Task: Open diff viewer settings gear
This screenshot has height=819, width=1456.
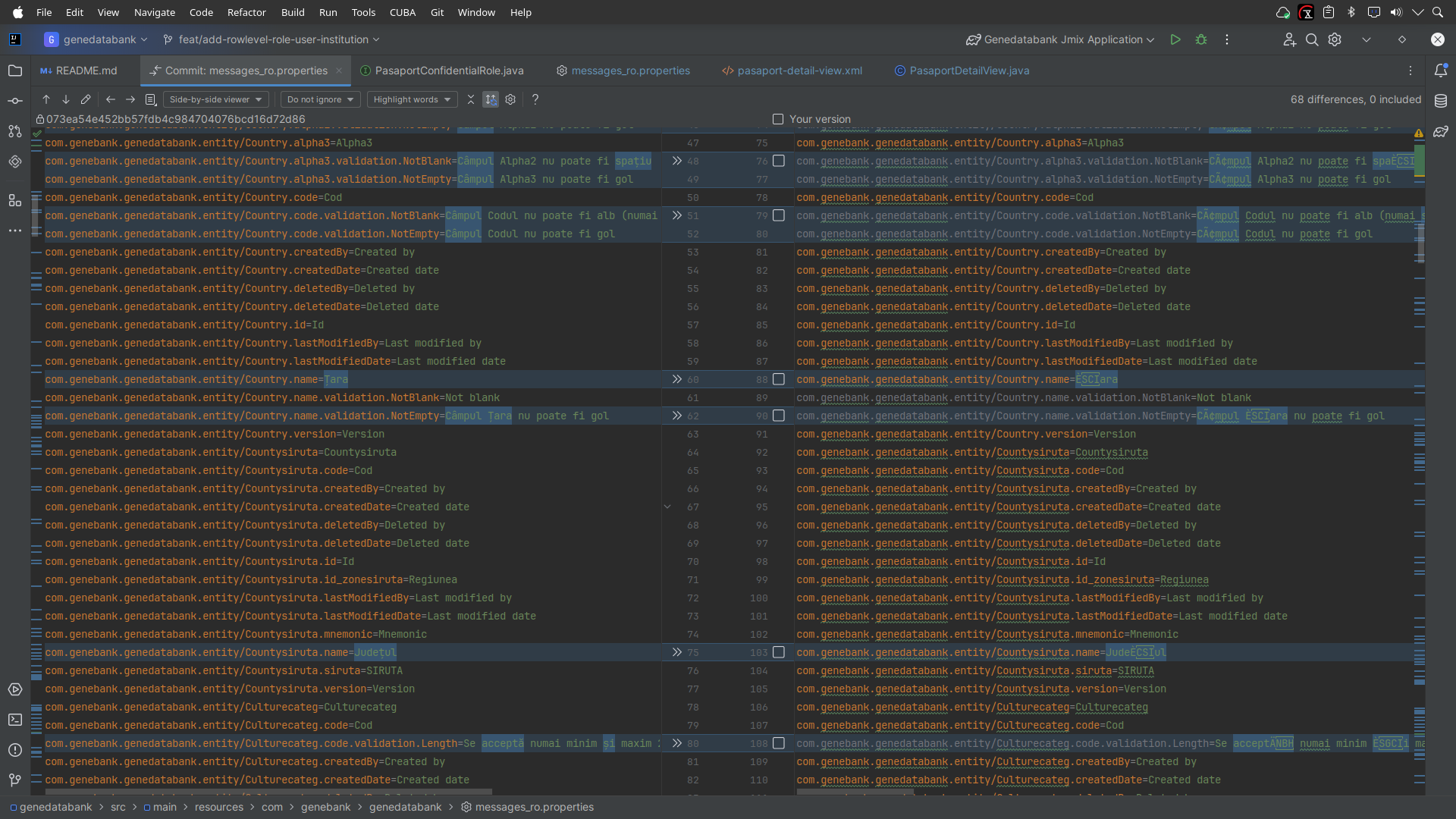Action: click(x=510, y=99)
